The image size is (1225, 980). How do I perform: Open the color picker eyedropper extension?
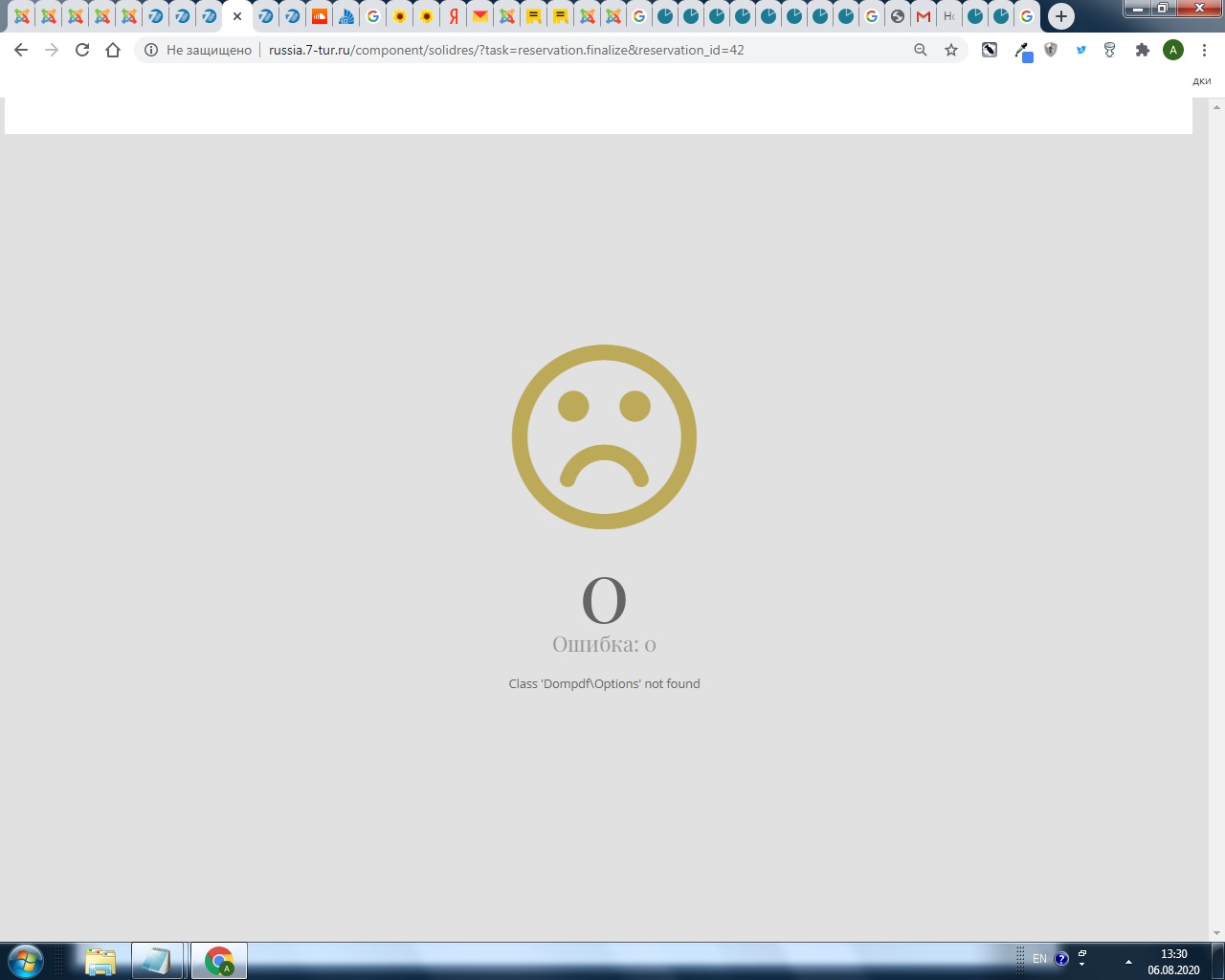(1022, 51)
